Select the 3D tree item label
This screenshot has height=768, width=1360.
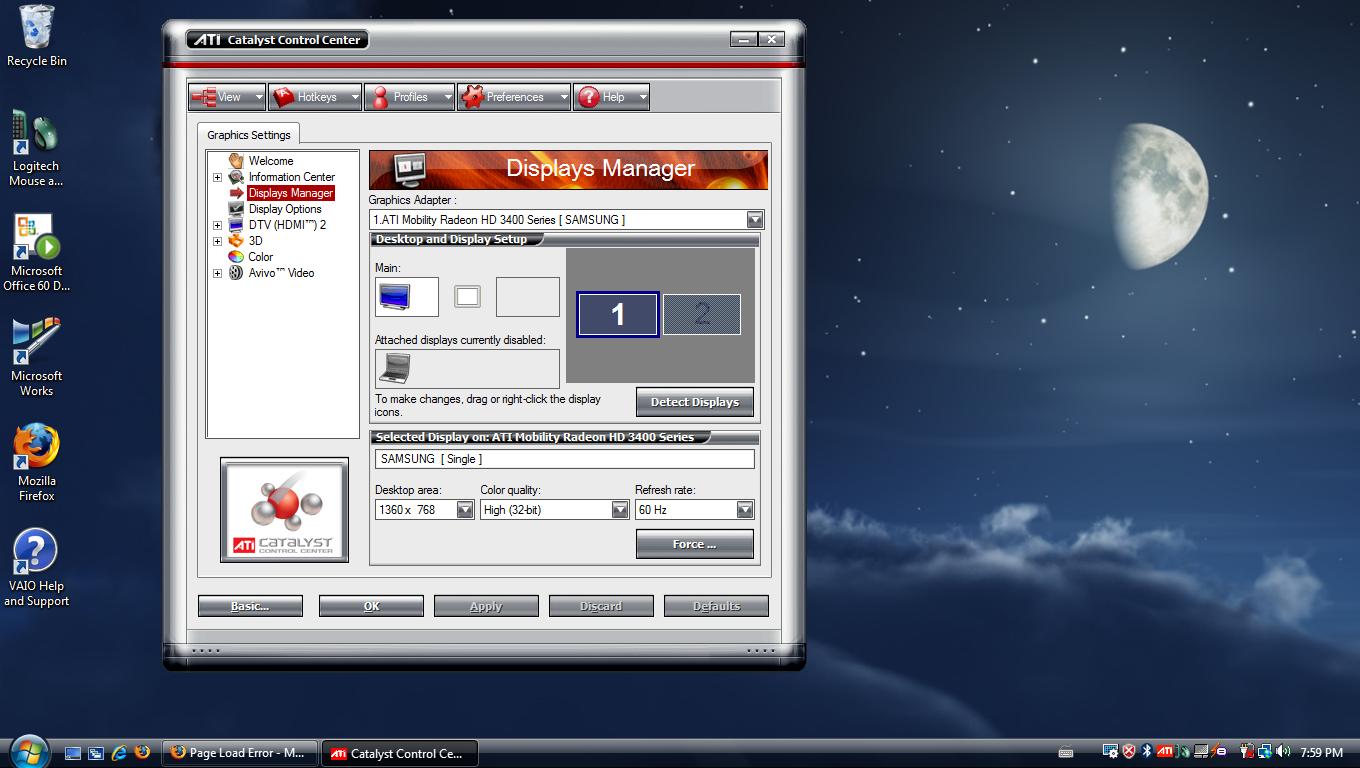click(255, 241)
